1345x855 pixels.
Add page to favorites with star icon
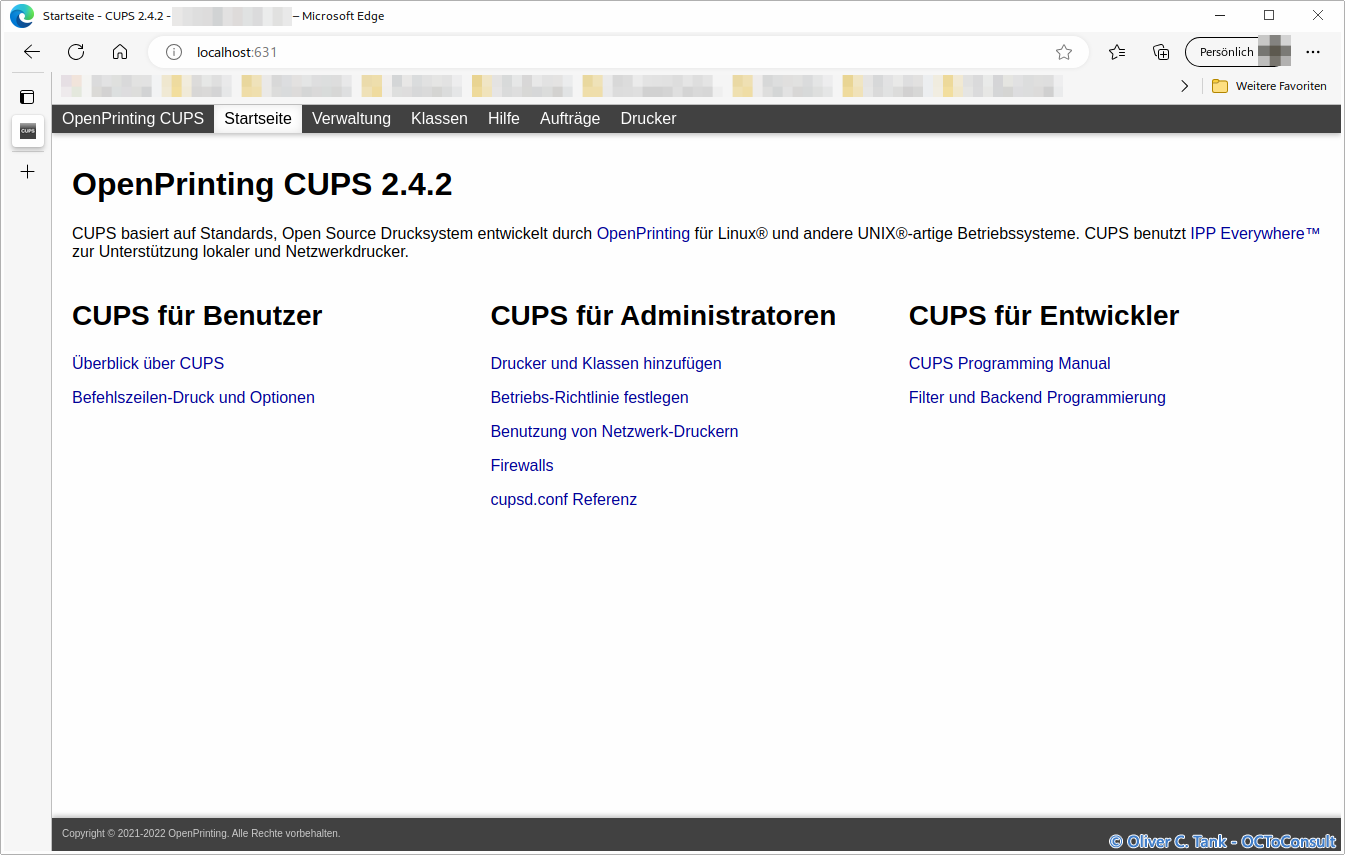click(x=1064, y=52)
